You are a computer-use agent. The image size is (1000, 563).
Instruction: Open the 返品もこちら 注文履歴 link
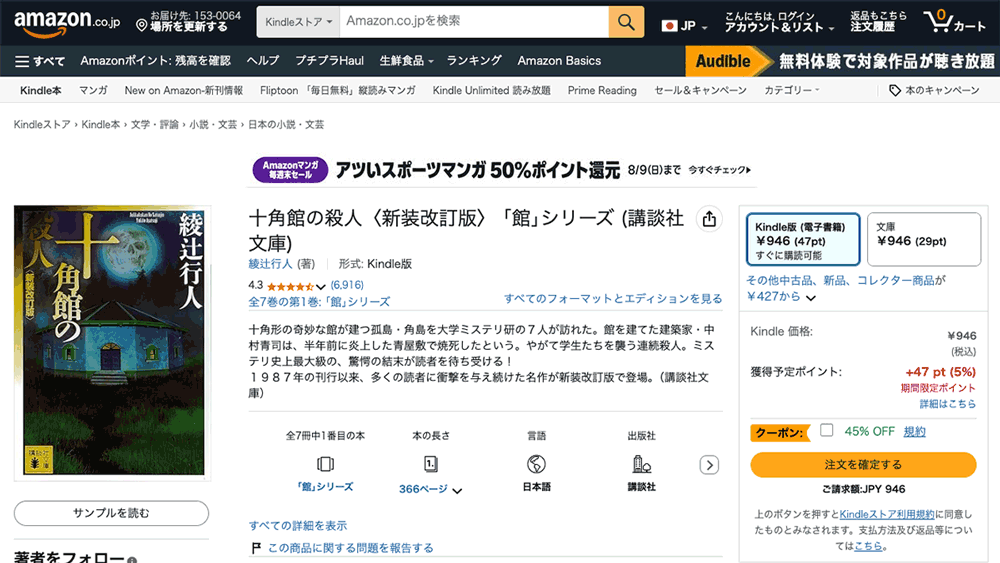click(x=878, y=22)
